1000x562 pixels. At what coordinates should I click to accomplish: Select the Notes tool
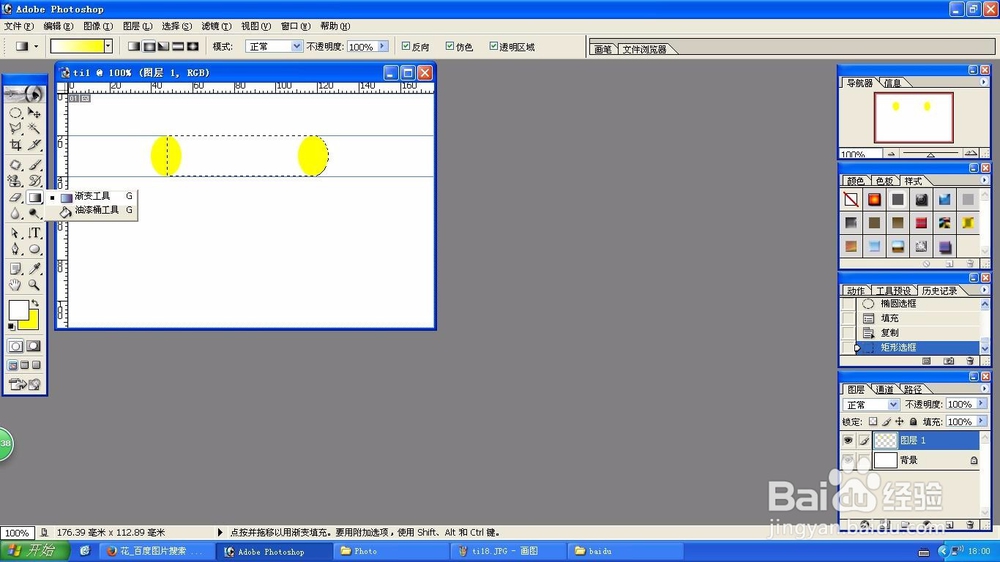15,269
